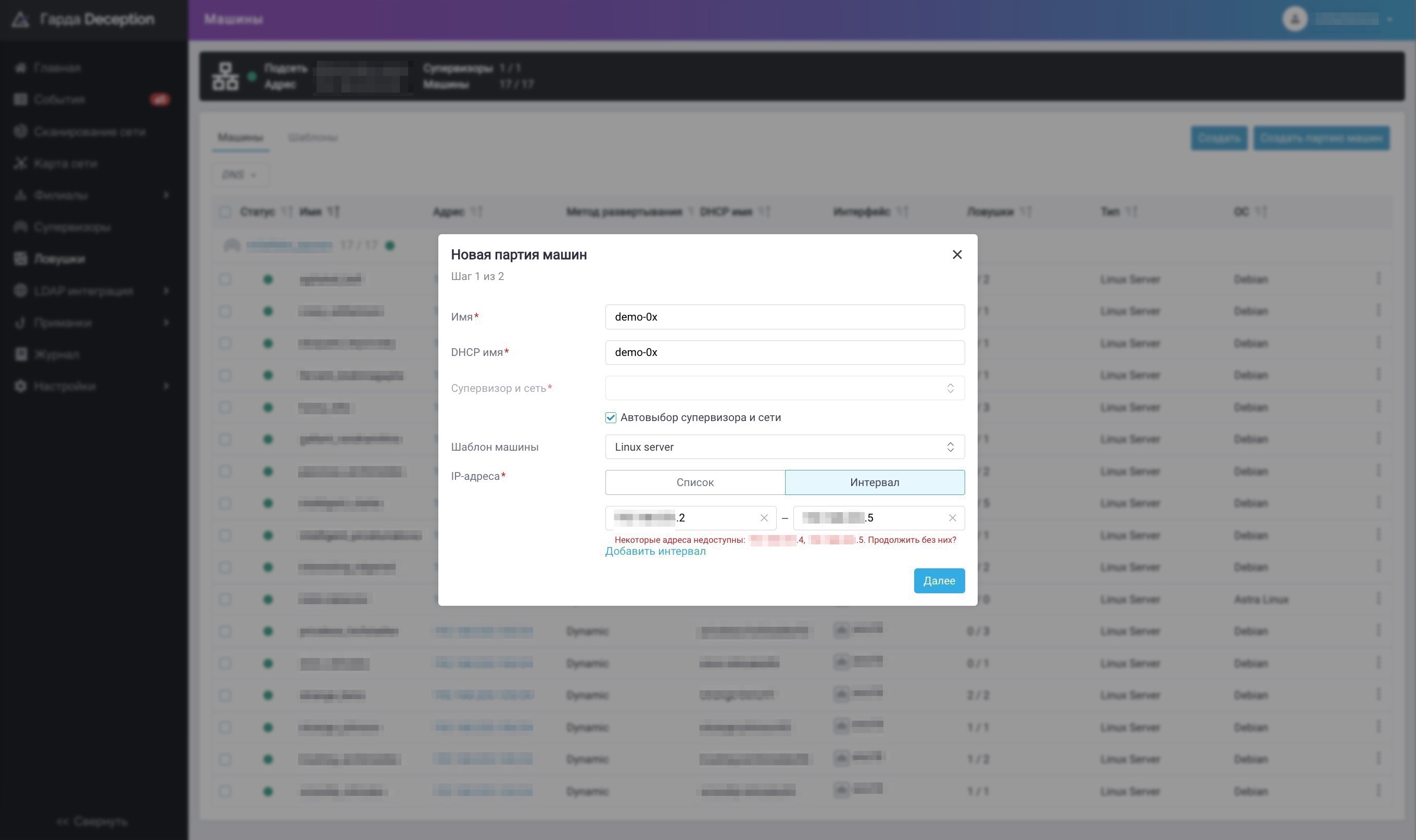Viewport: 1416px width, 840px height.
Task: Click the Гарда Deception logo icon
Action: coord(20,19)
